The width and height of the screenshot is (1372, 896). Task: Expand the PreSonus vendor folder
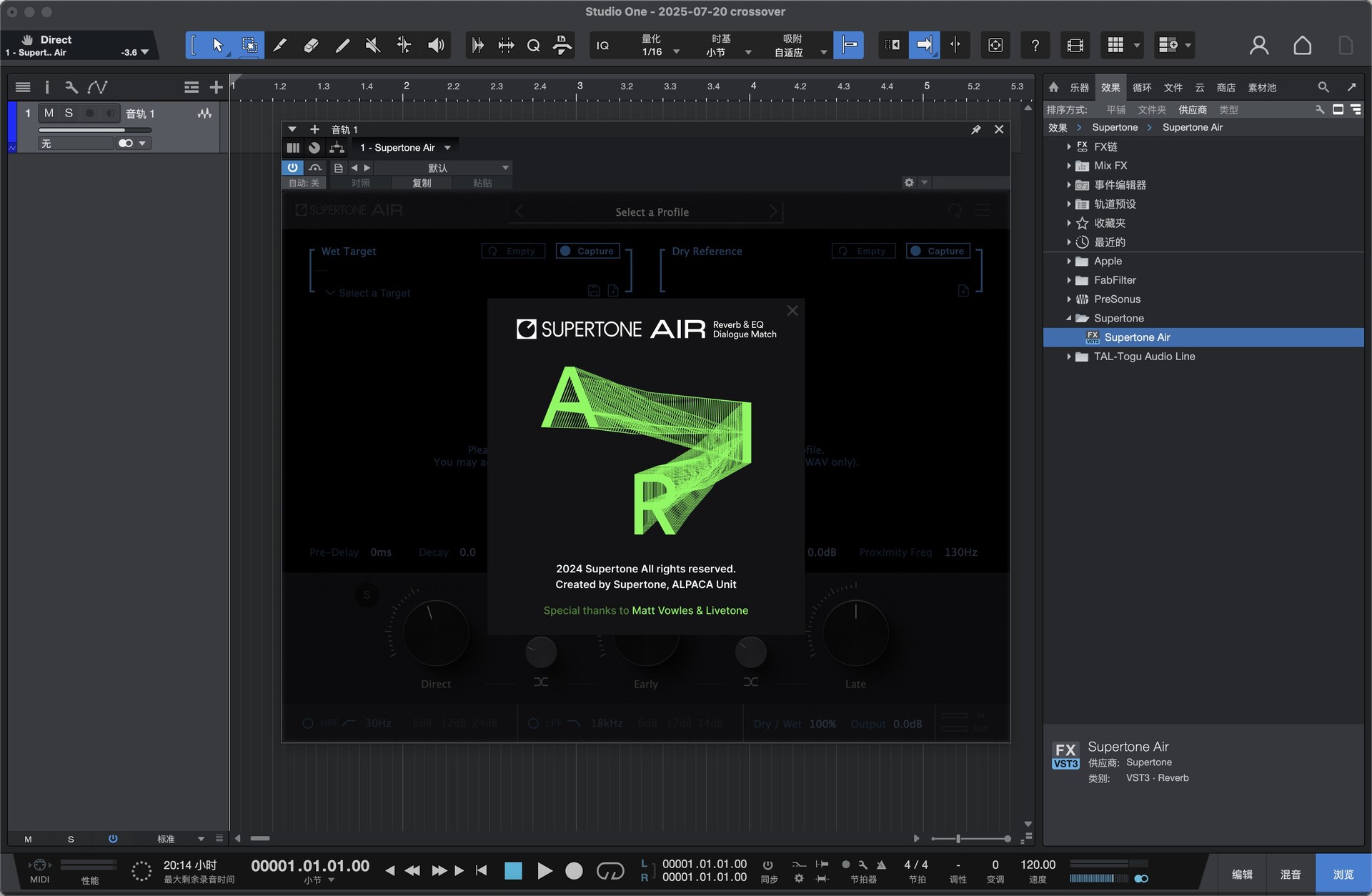[1069, 299]
